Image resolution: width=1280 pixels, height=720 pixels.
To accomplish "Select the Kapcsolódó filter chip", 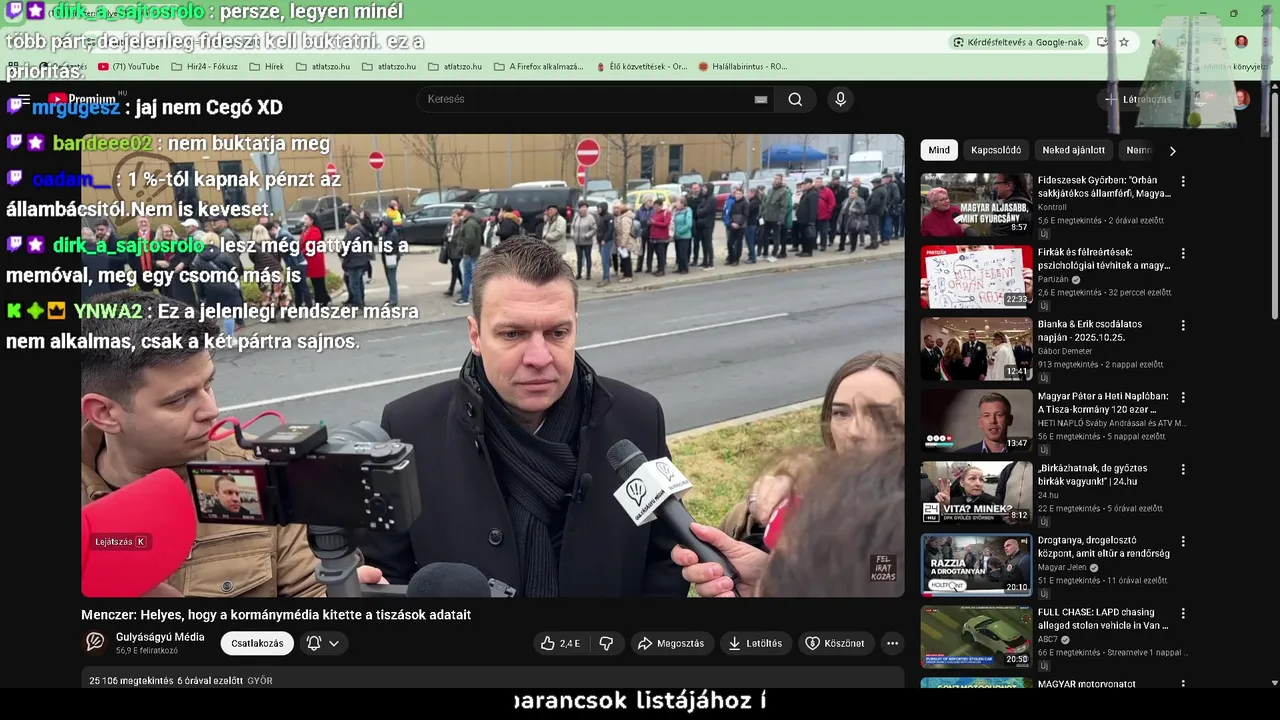I will click(996, 150).
